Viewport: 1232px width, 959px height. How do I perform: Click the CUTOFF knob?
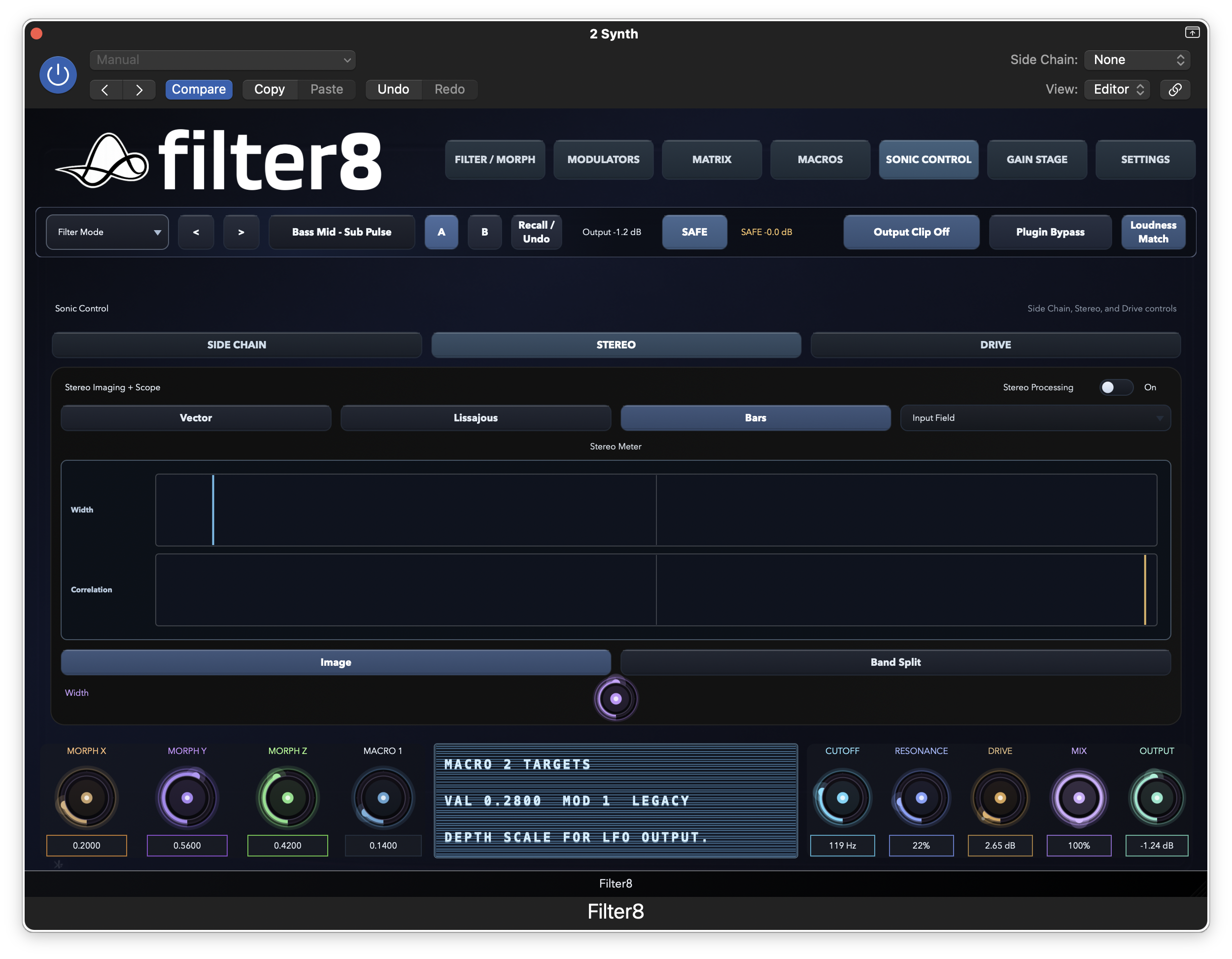point(842,798)
